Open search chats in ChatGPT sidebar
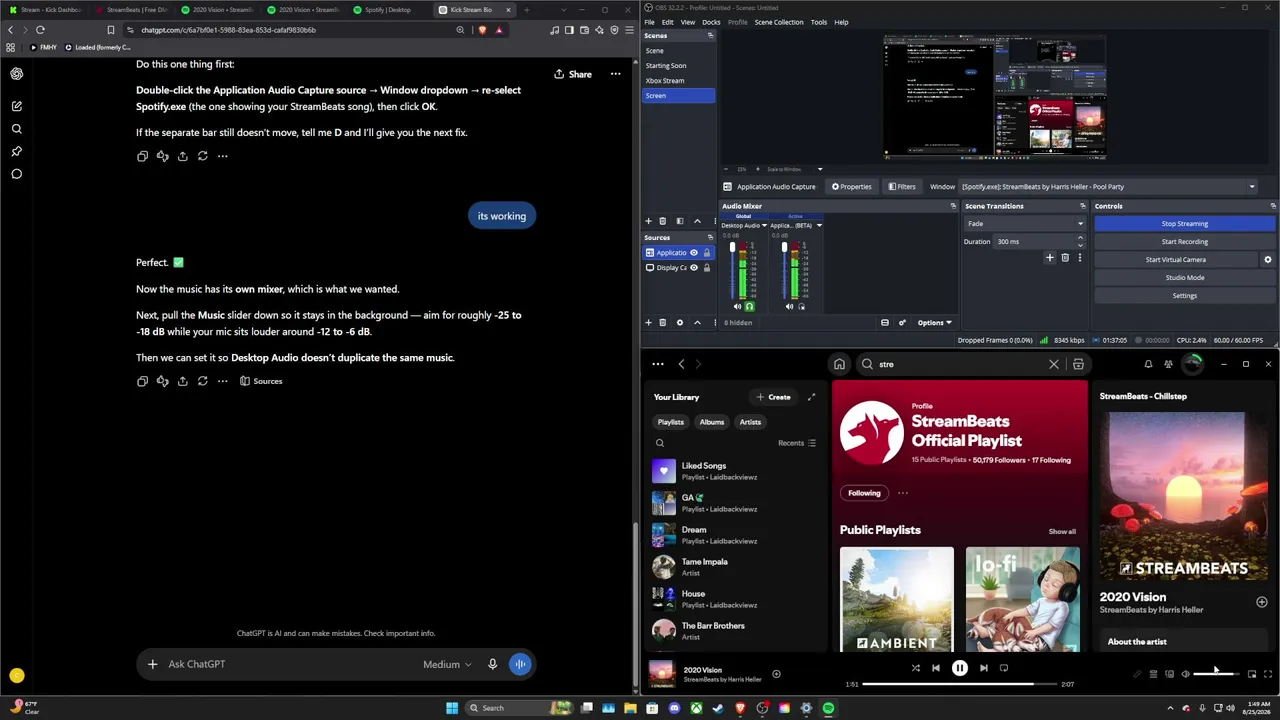 tap(17, 129)
